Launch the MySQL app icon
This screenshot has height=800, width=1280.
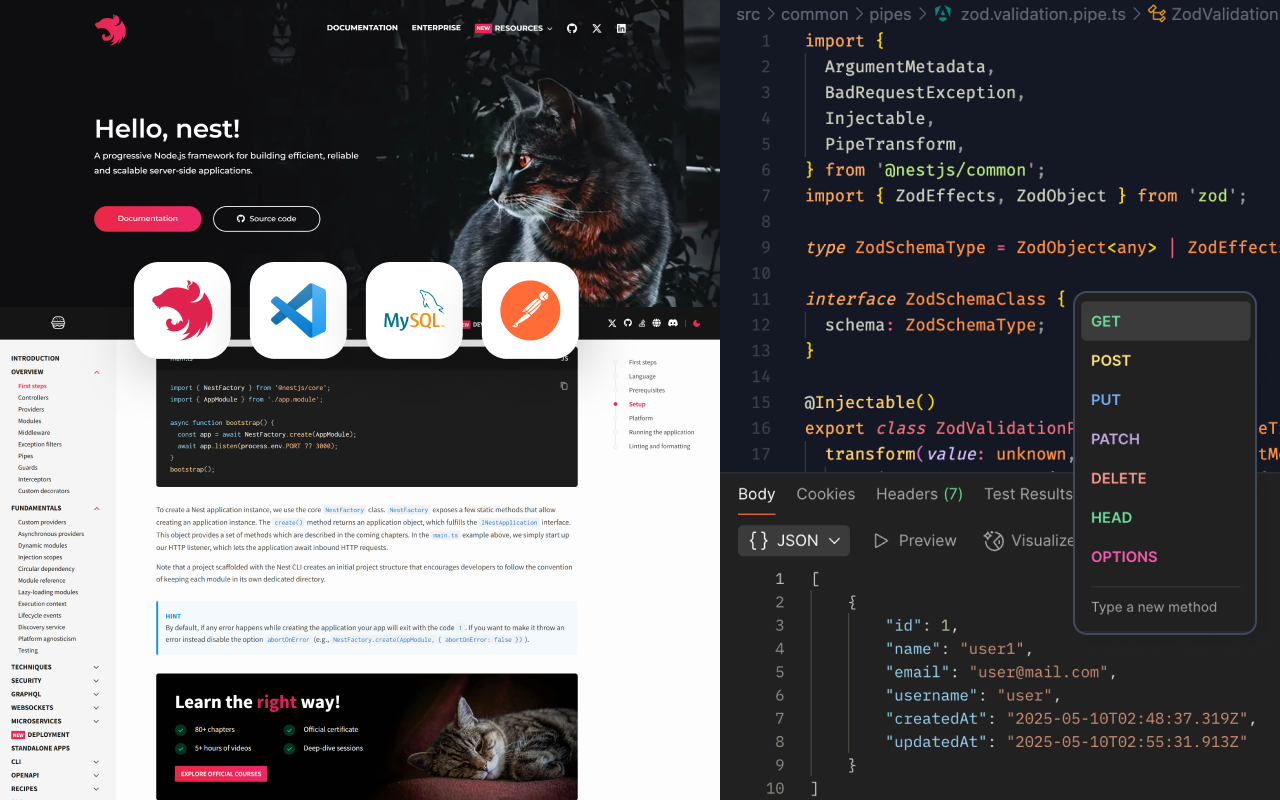pyautogui.click(x=414, y=310)
